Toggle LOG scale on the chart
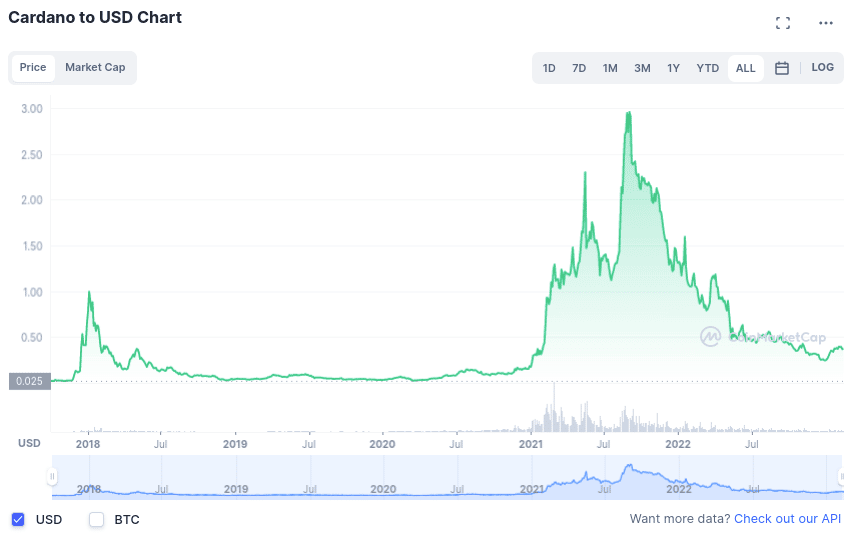This screenshot has width=864, height=553. coord(822,68)
